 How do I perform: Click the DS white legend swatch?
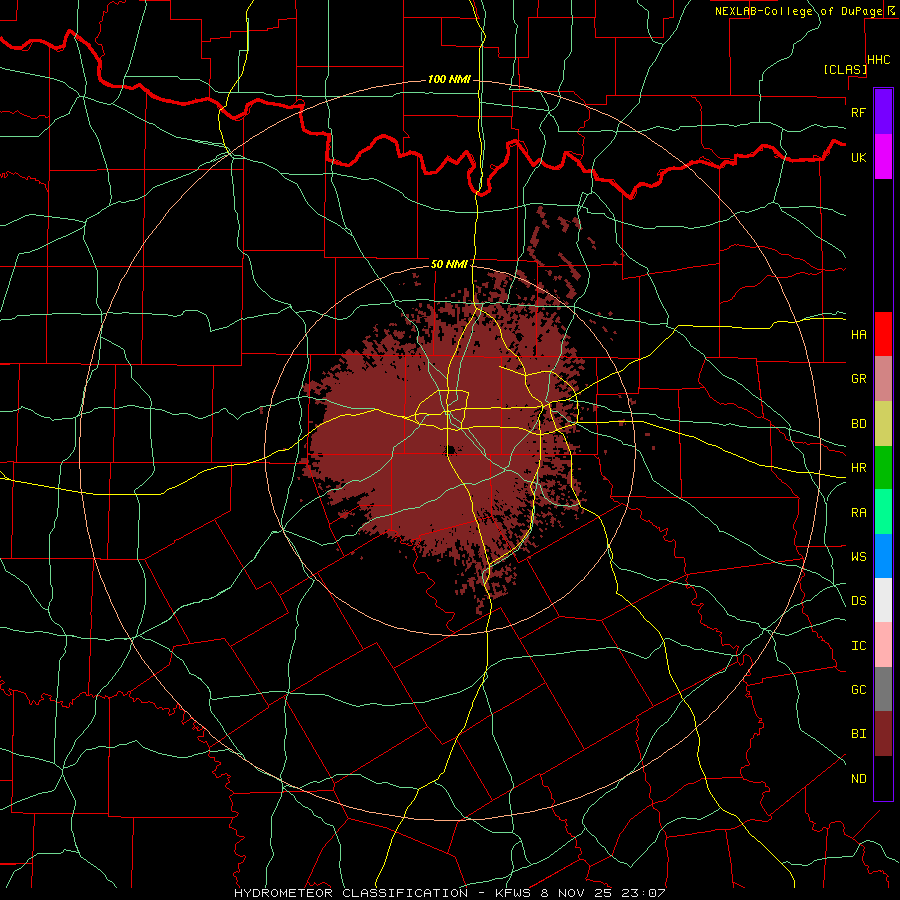point(883,600)
